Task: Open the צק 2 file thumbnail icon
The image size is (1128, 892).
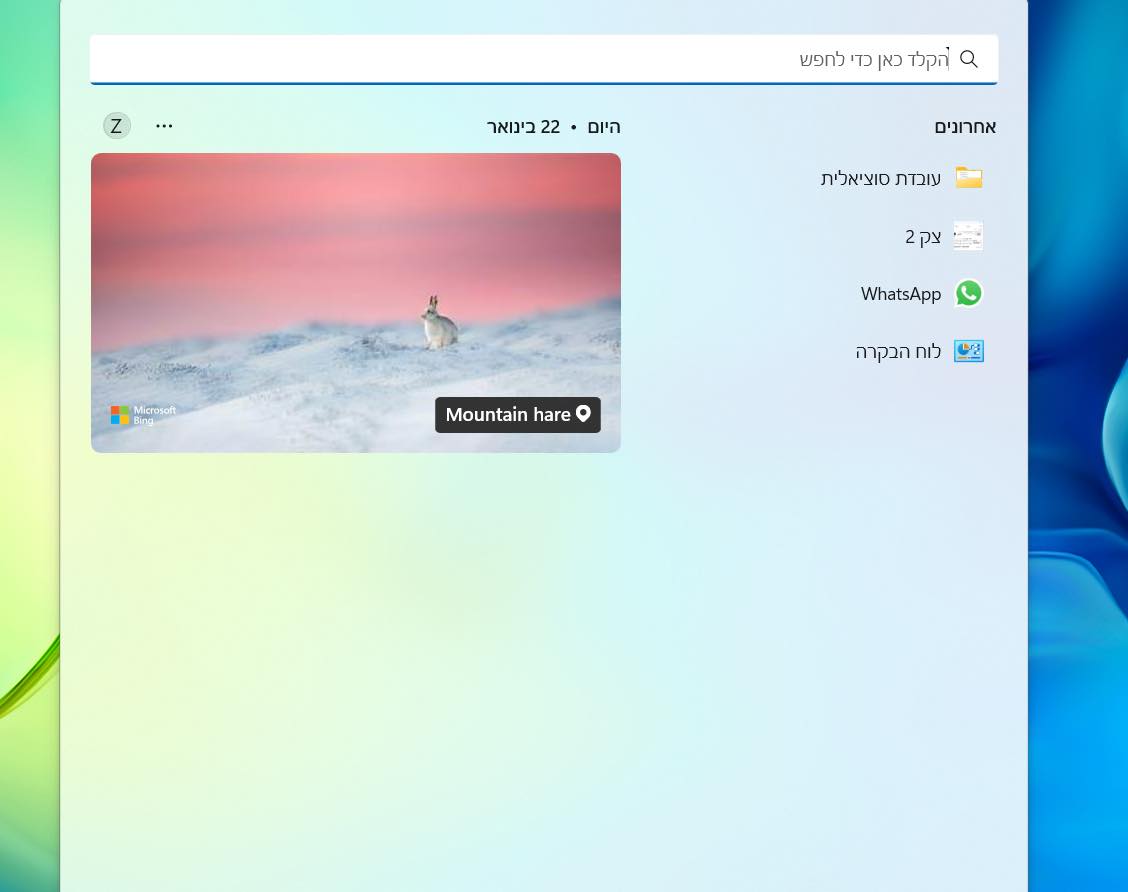Action: pos(968,236)
